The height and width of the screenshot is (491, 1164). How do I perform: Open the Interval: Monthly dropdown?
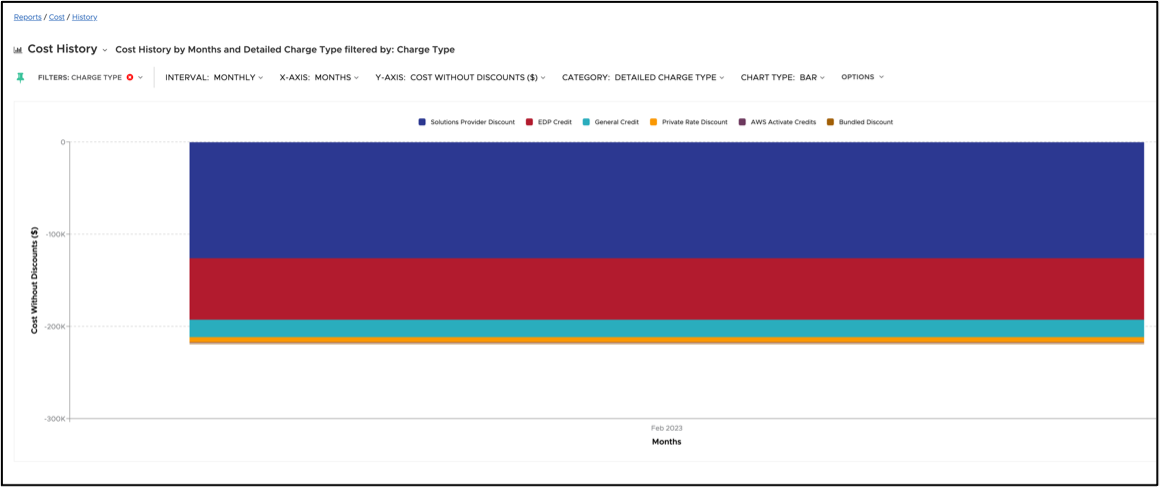click(214, 77)
